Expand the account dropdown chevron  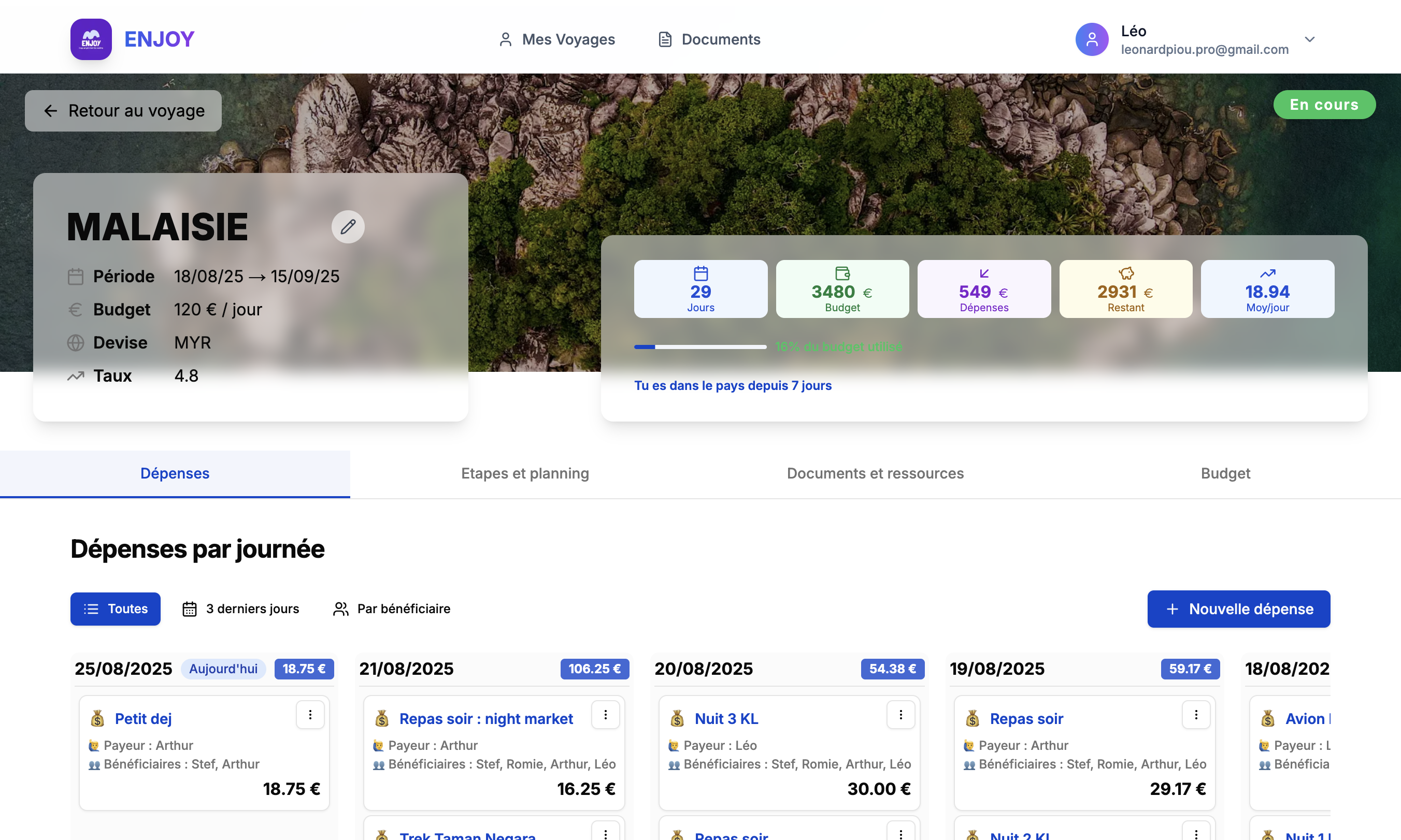pyautogui.click(x=1309, y=39)
